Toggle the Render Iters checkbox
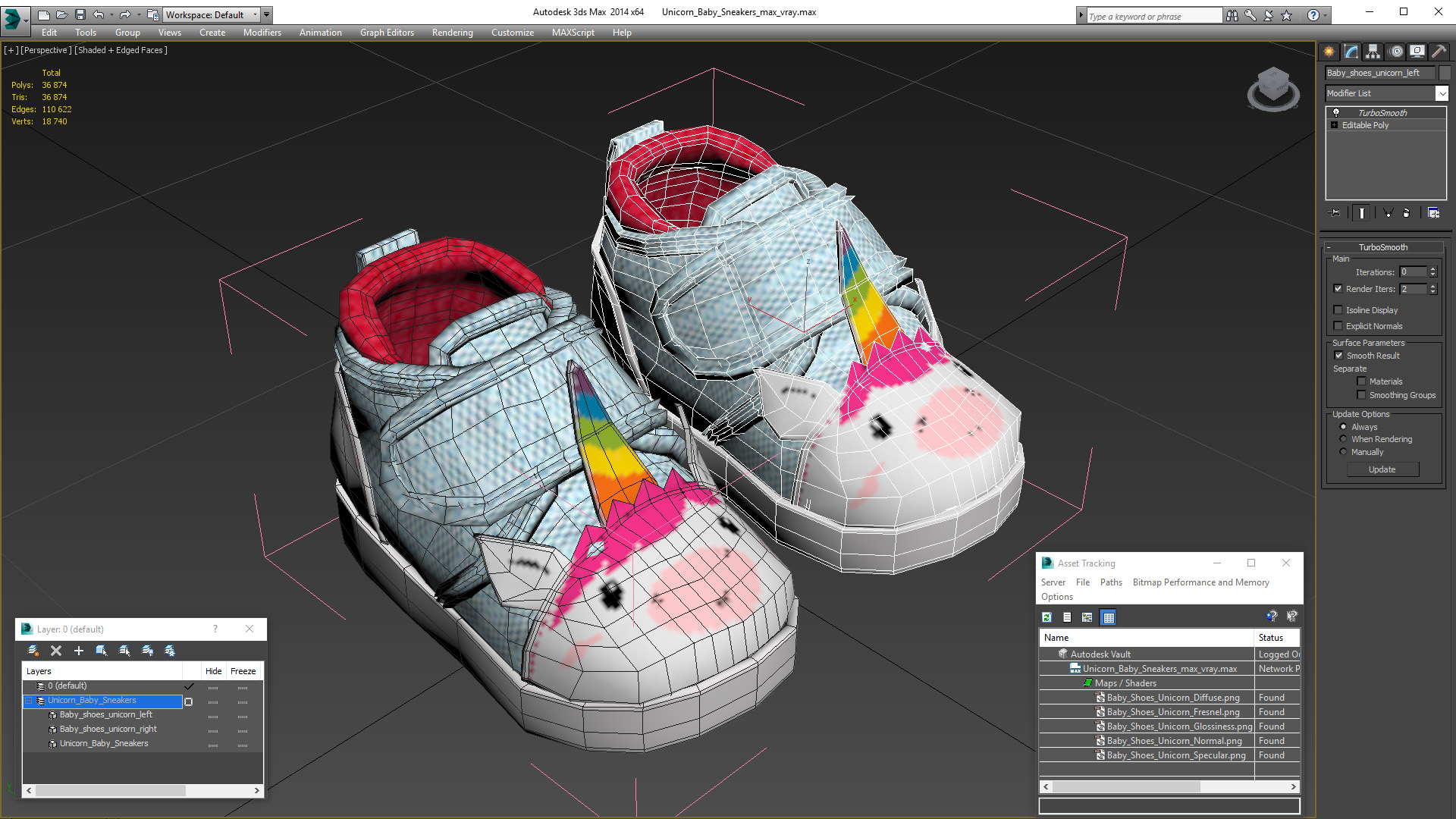1456x819 pixels. tap(1338, 288)
